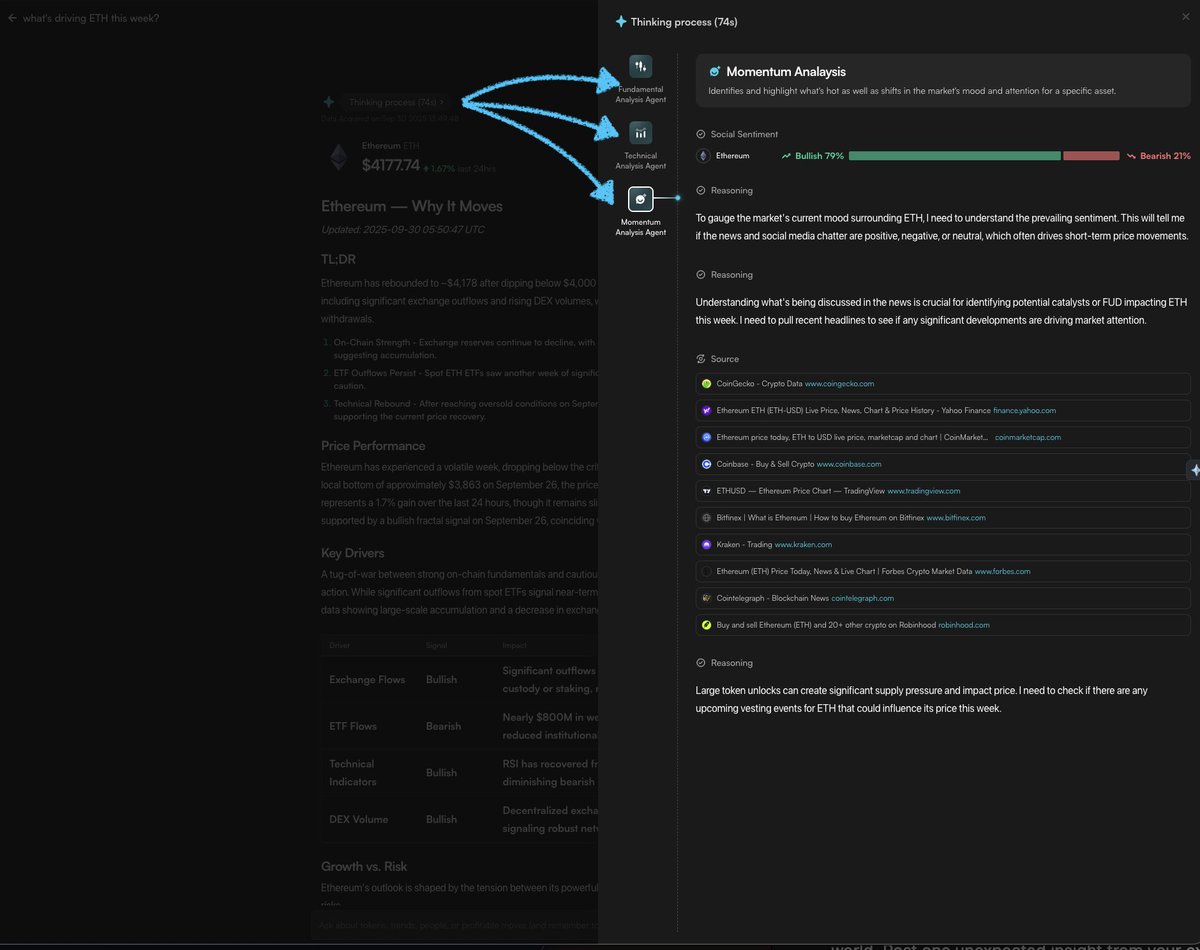Open the coinmarketcap.com link
The width and height of the screenshot is (1200, 950).
[x=1028, y=437]
